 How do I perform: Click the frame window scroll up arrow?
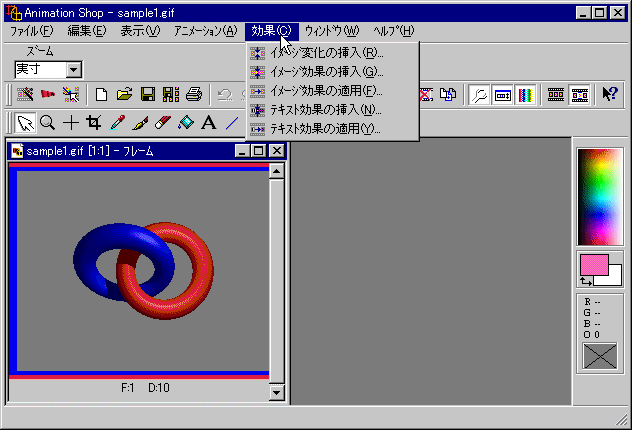coord(276,171)
